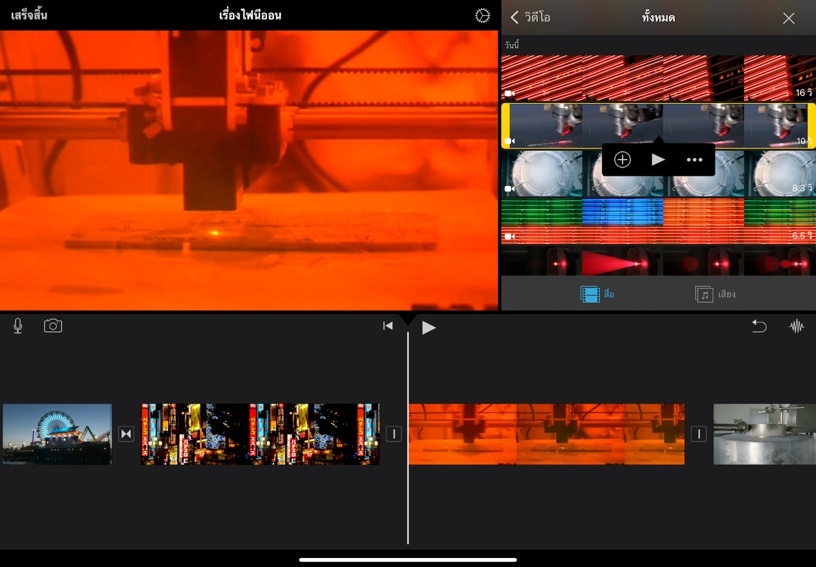
Task: Close the media browser panel
Action: coord(789,18)
